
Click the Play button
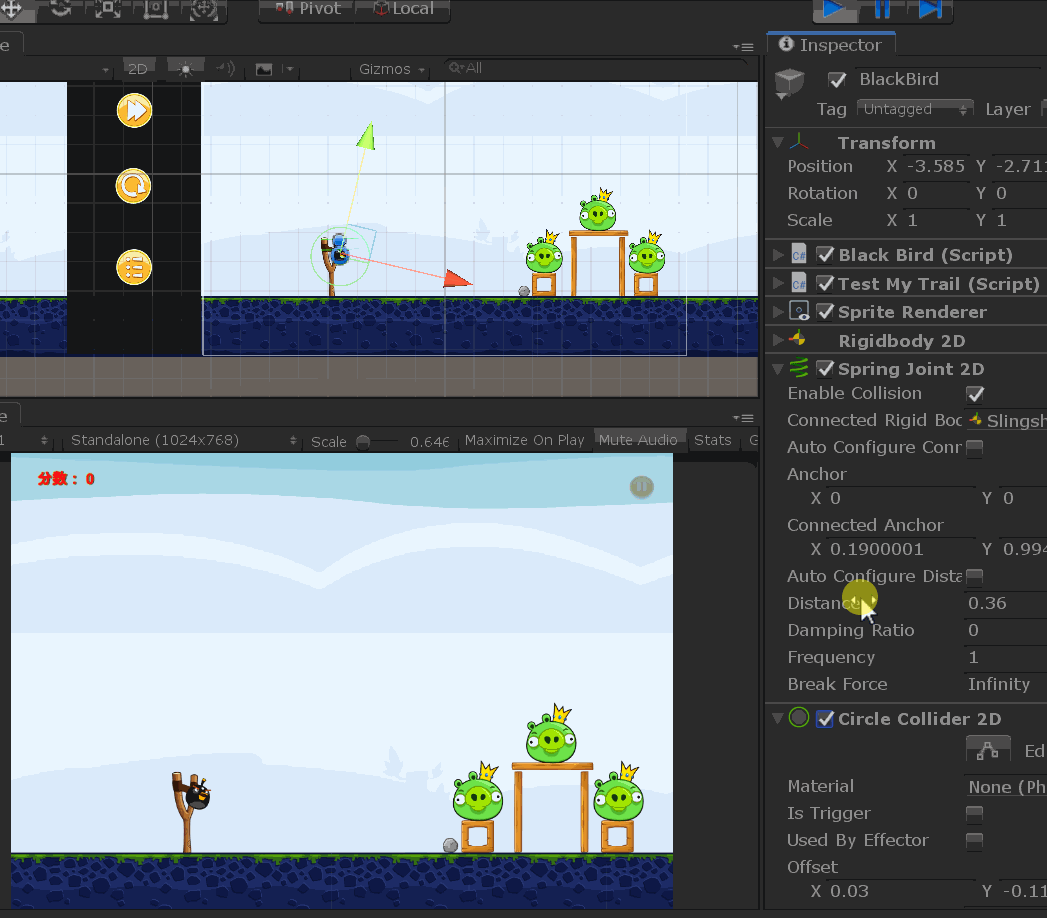point(835,9)
